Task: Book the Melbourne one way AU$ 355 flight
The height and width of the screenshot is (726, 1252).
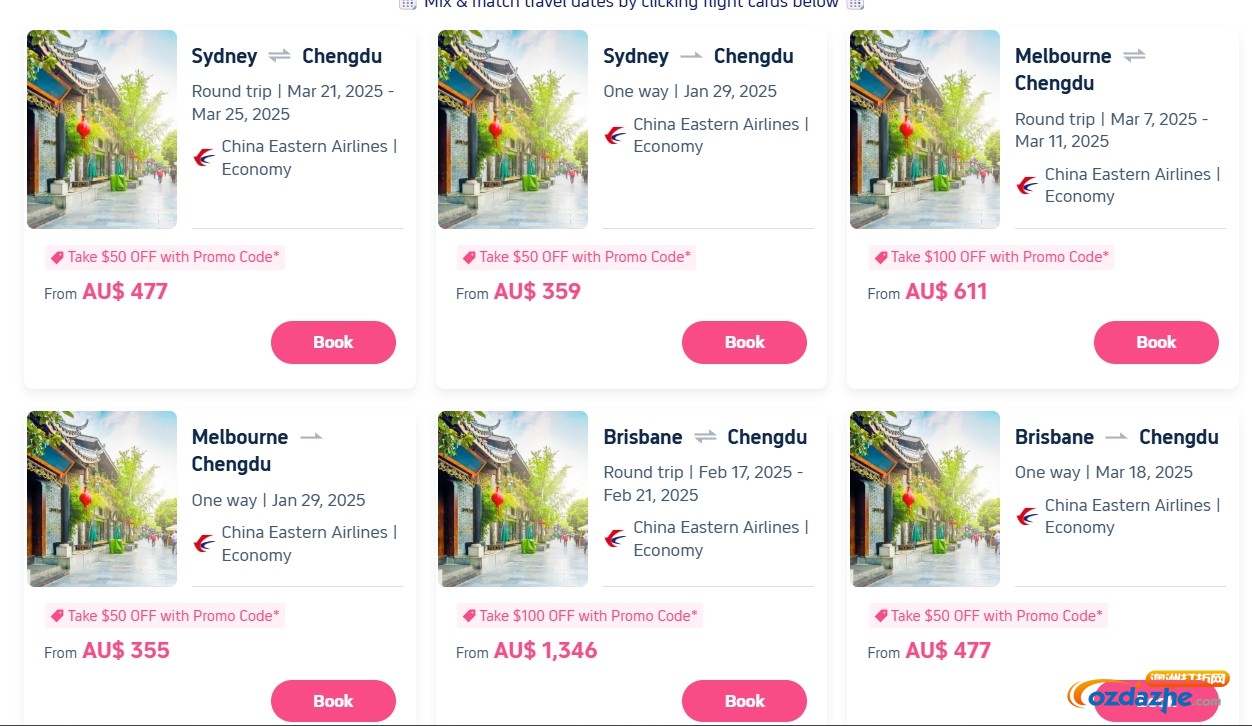Action: pyautogui.click(x=333, y=701)
